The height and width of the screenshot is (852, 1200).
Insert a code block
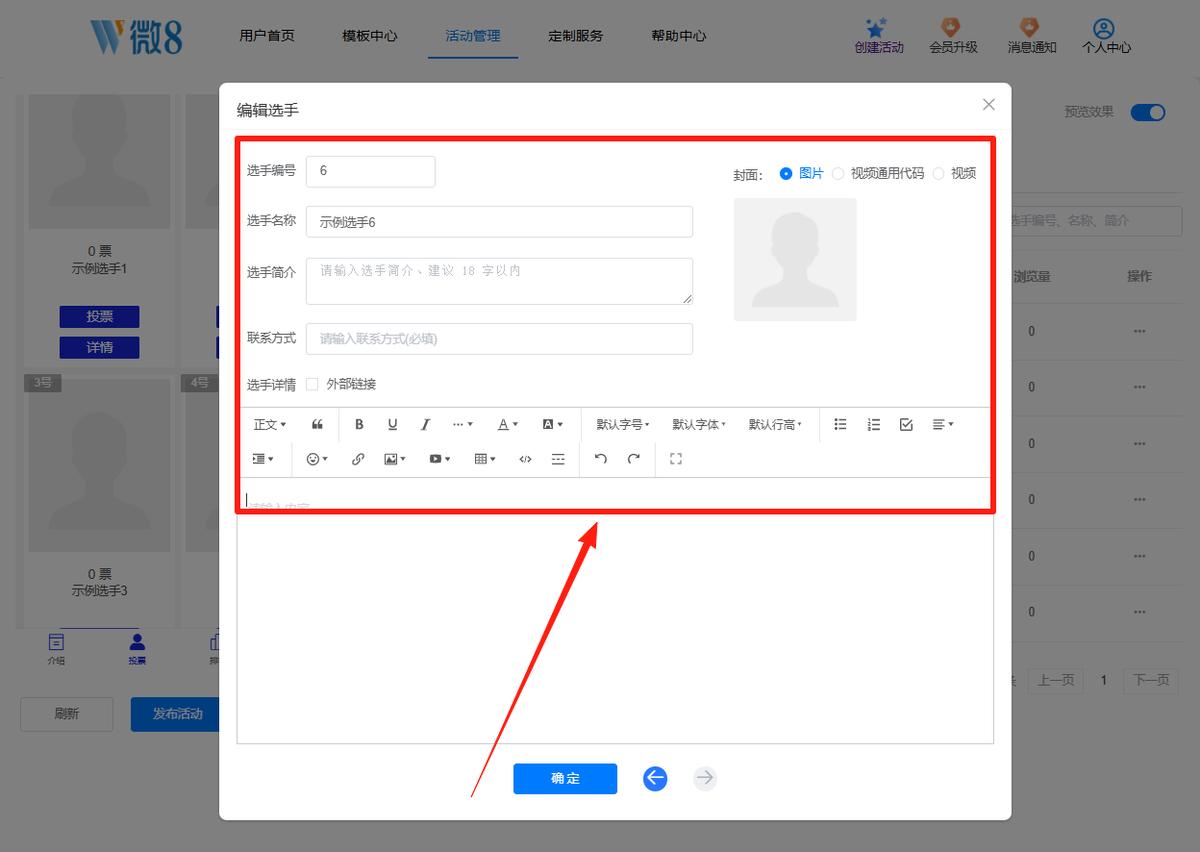[x=525, y=459]
